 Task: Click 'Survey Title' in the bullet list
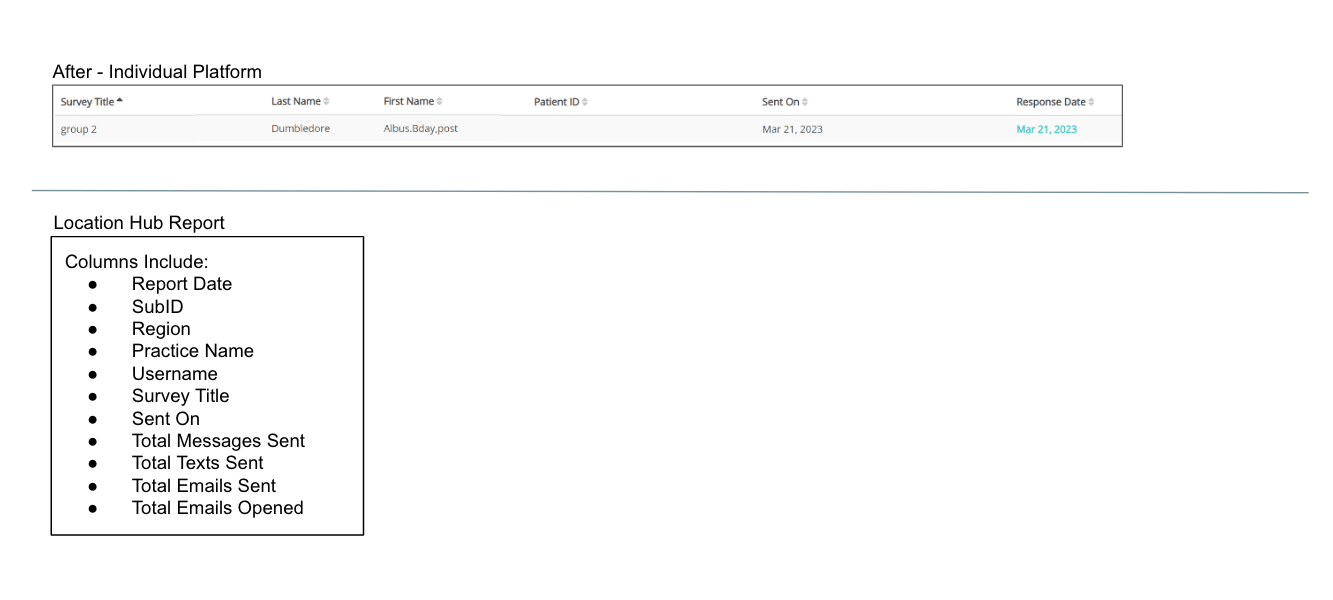[181, 396]
